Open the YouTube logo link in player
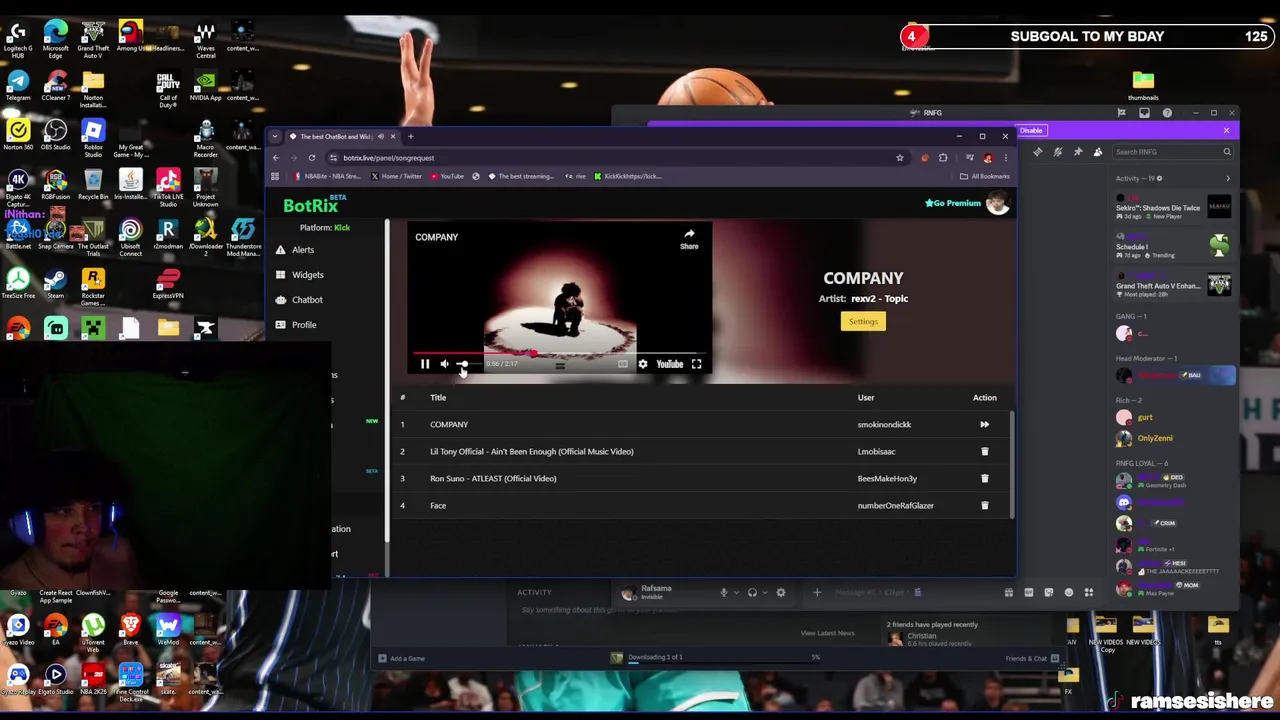 (669, 364)
